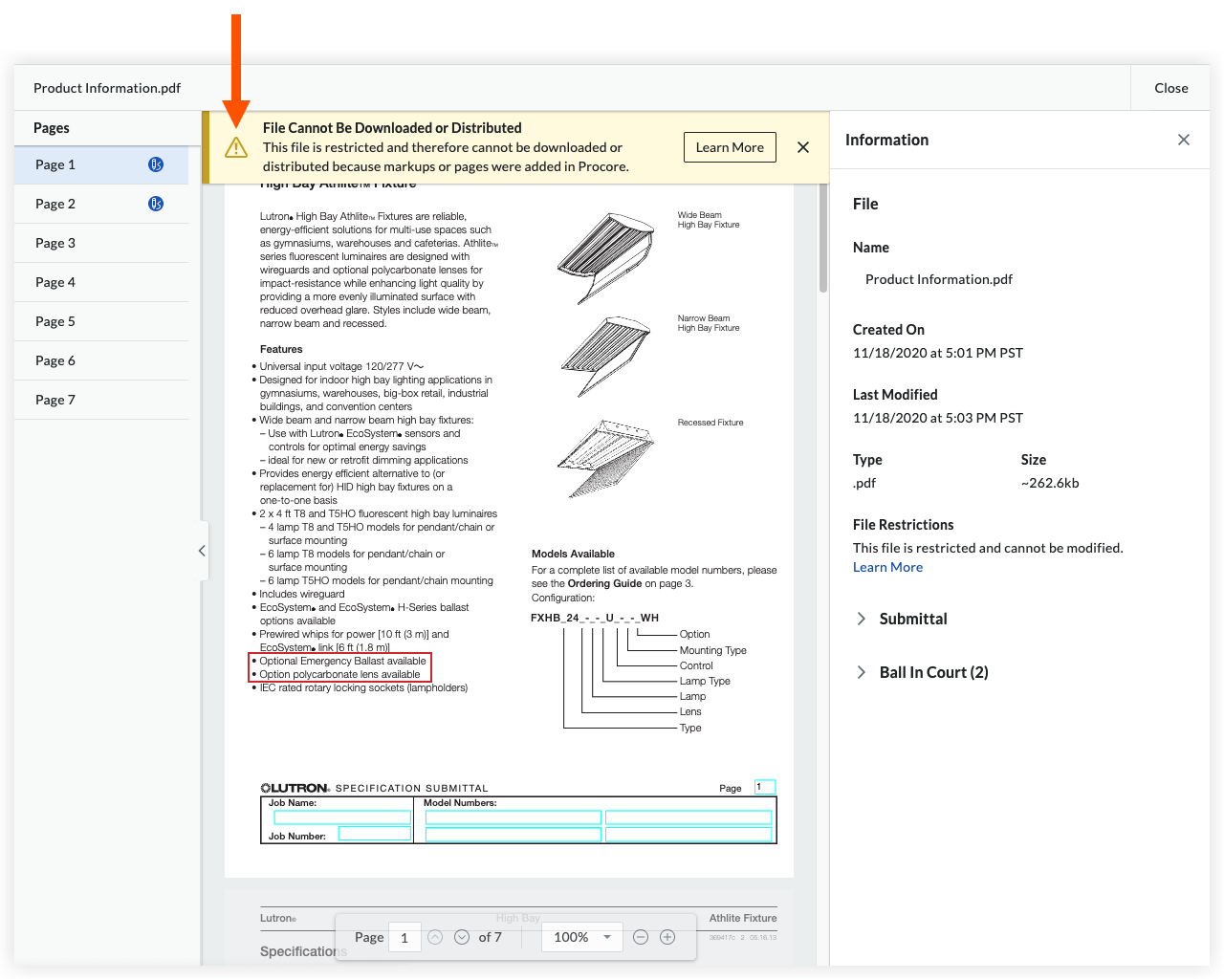Open the 100% zoom level dropdown

click(x=582, y=937)
